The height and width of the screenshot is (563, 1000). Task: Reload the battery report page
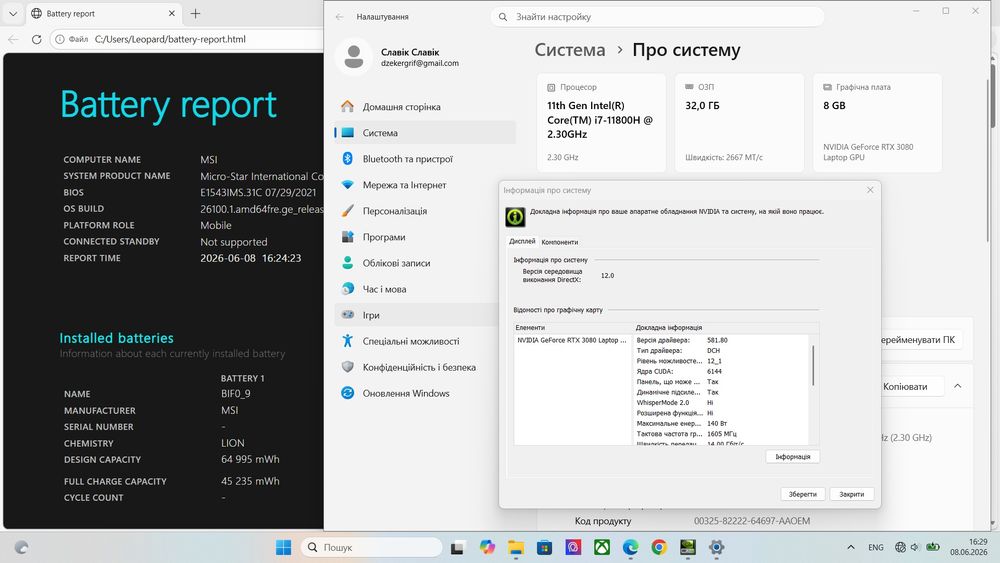tap(36, 40)
